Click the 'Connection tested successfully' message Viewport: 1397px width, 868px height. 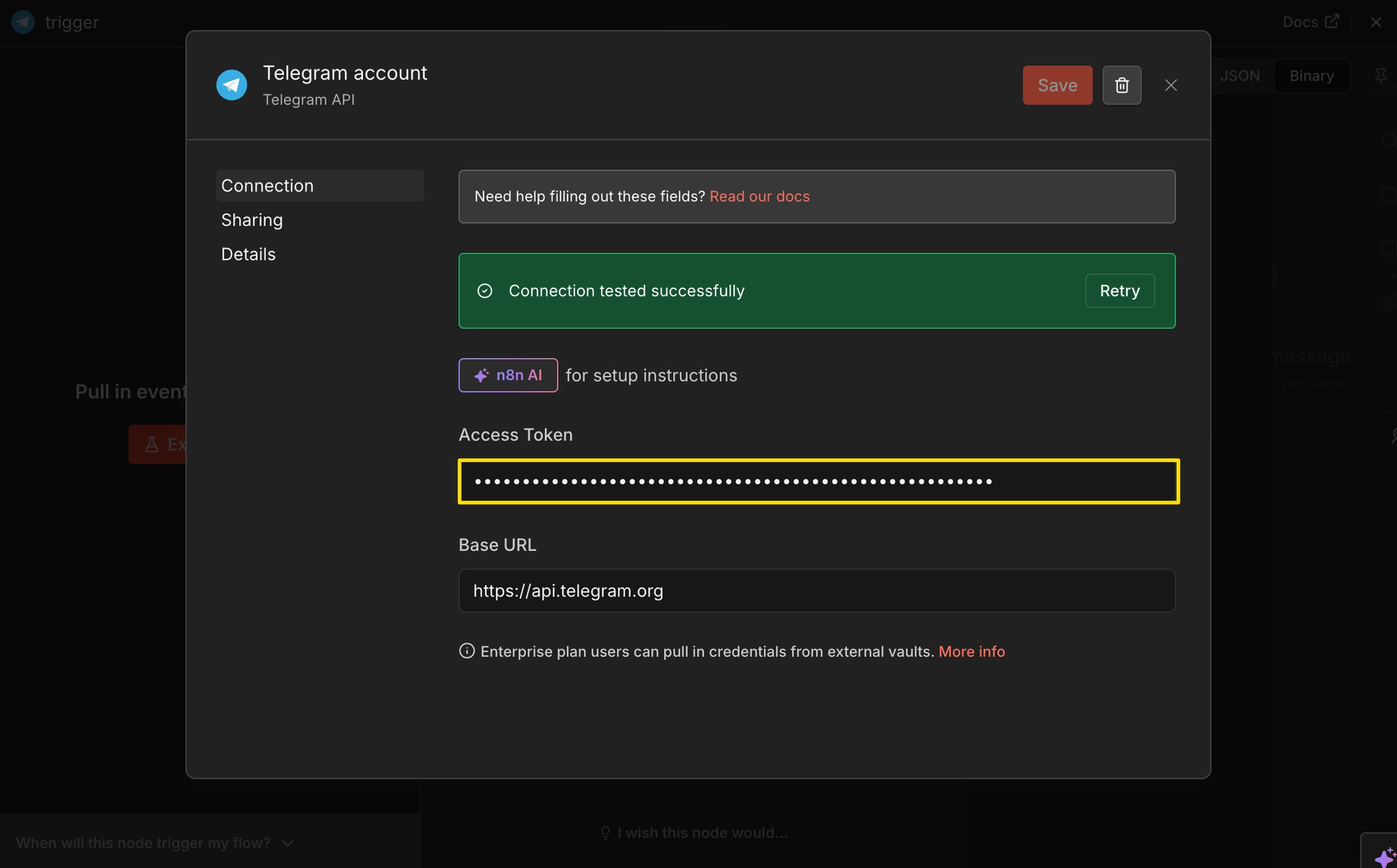tap(626, 291)
